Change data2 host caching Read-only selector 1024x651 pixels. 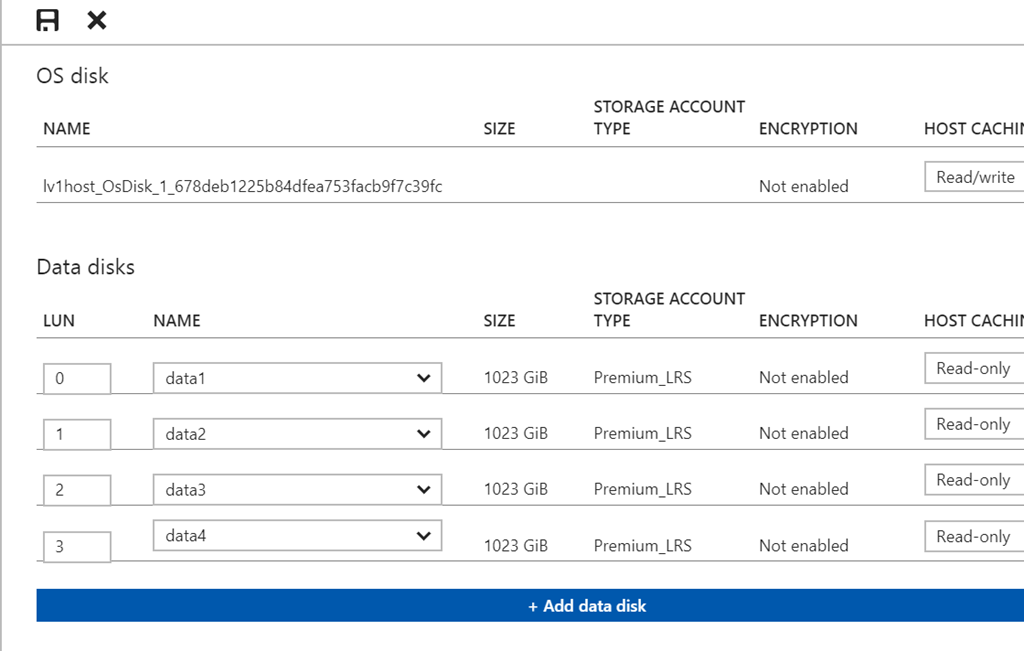pyautogui.click(x=975, y=424)
